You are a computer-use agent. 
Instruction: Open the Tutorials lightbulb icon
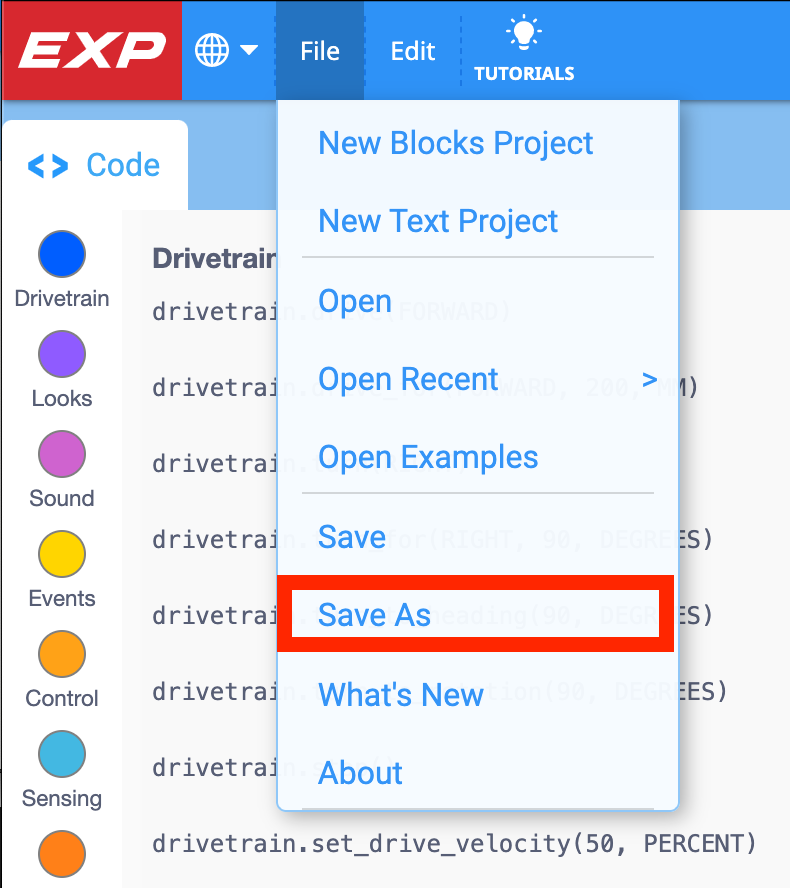coord(524,33)
